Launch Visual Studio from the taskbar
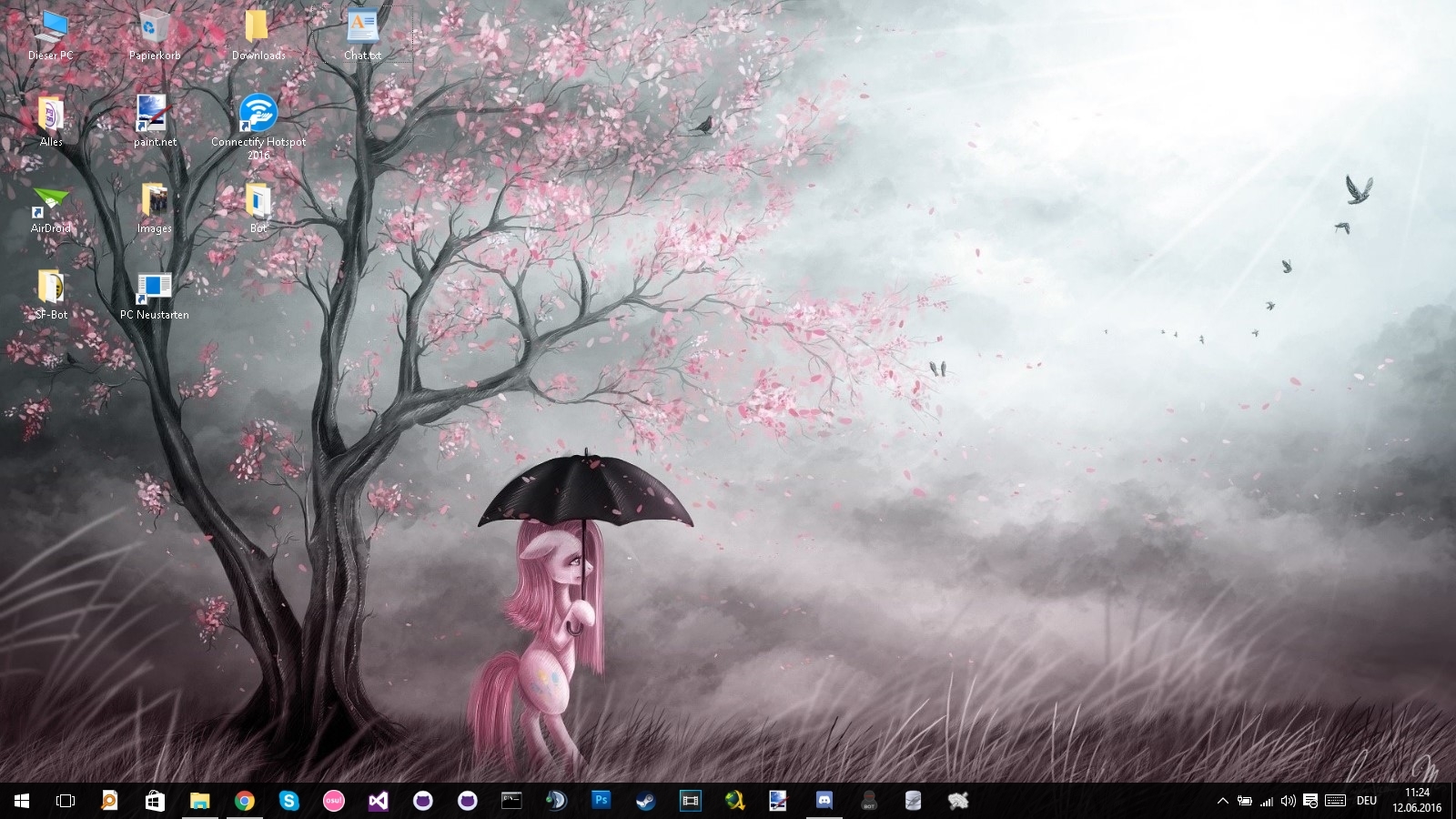The image size is (1456, 819). click(x=379, y=801)
